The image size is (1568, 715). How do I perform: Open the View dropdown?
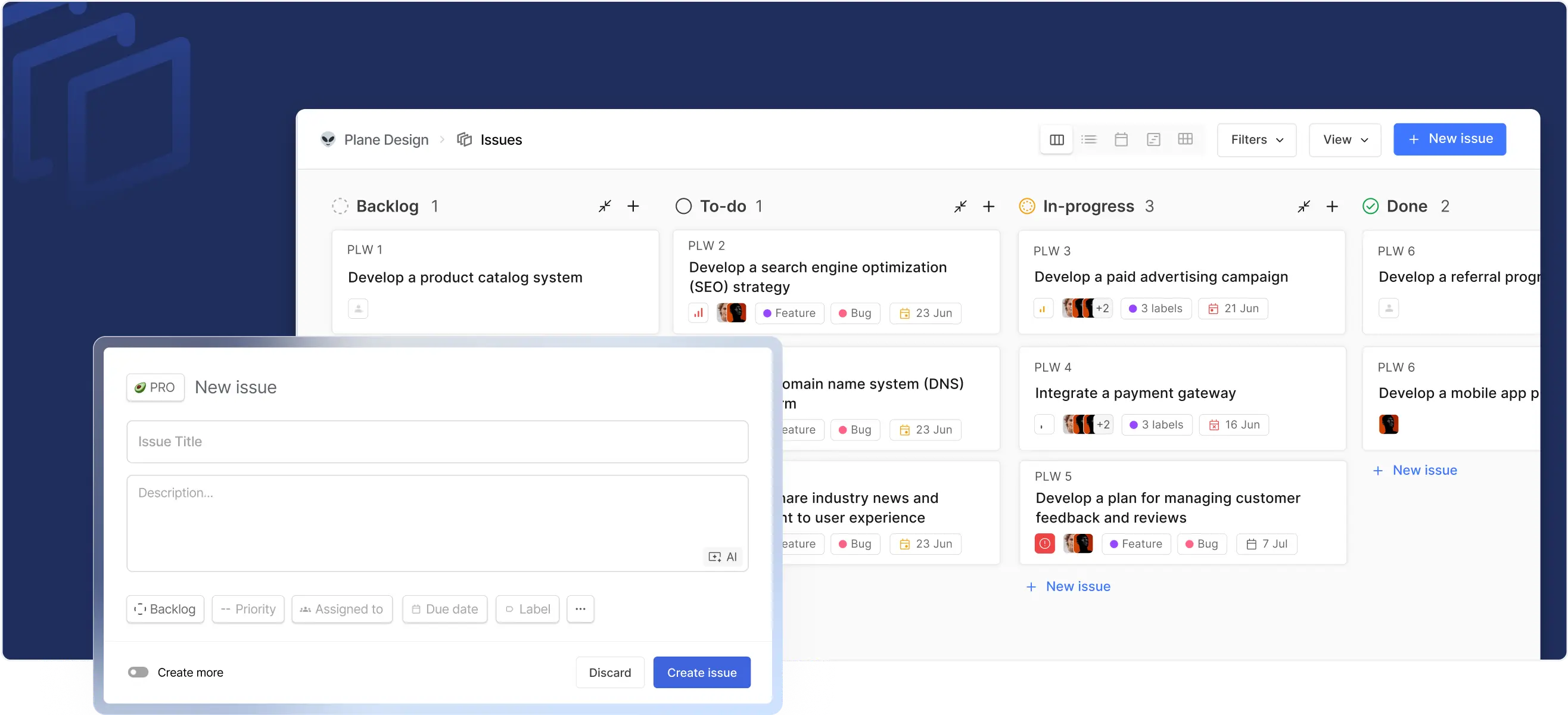point(1345,140)
